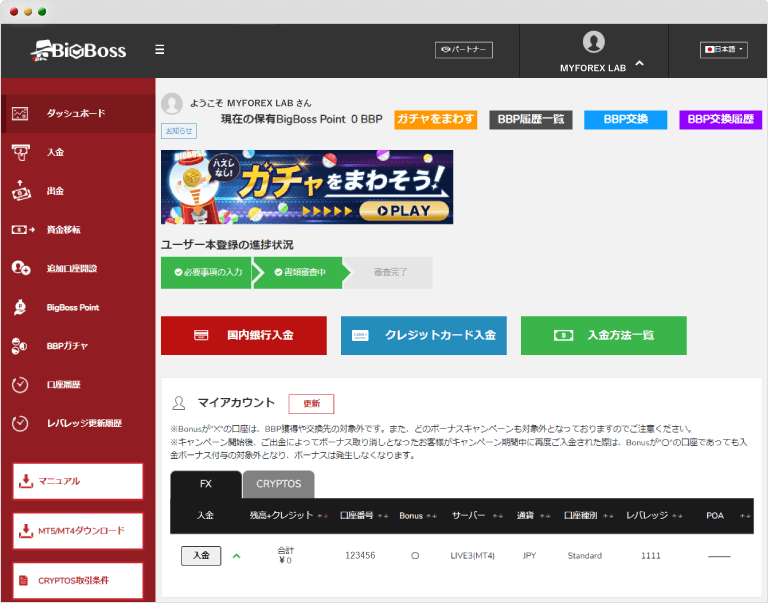Click the gacha PLAY banner
Screen dimensions: 768x603
click(307, 187)
